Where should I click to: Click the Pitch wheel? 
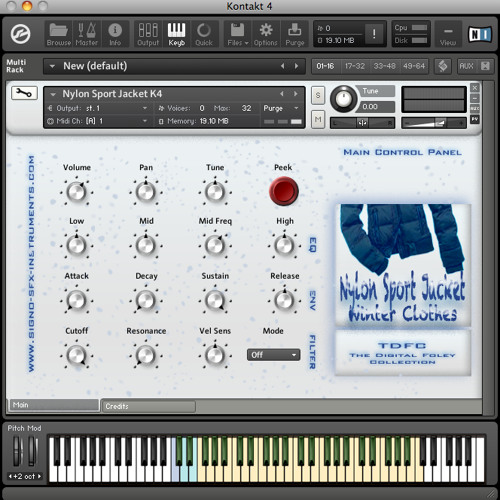17,451
